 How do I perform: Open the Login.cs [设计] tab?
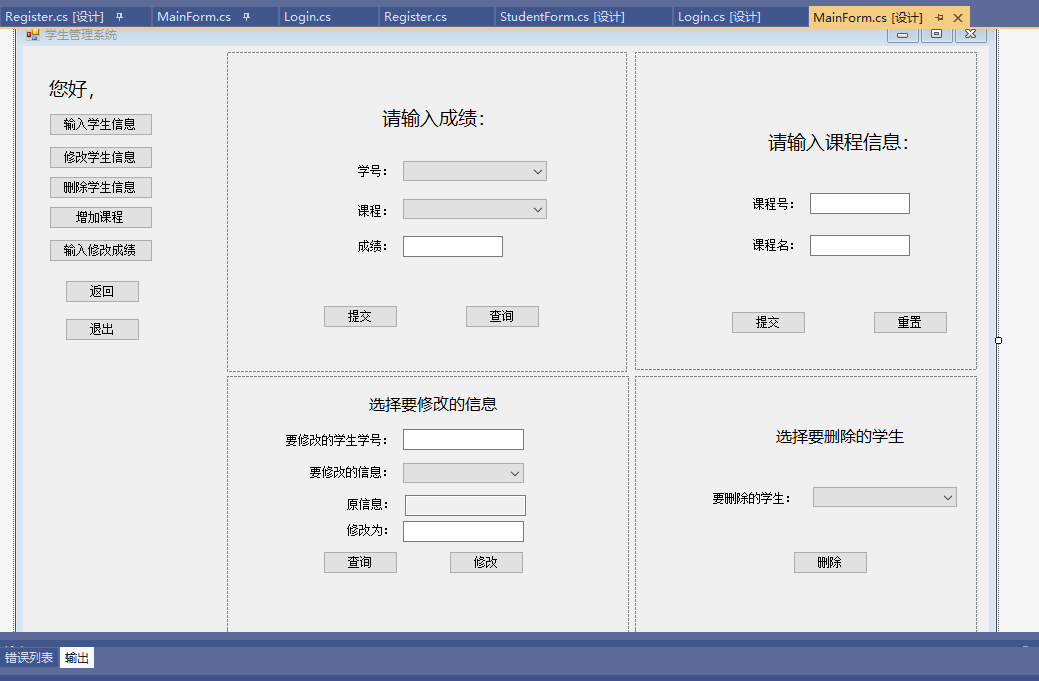(719, 17)
